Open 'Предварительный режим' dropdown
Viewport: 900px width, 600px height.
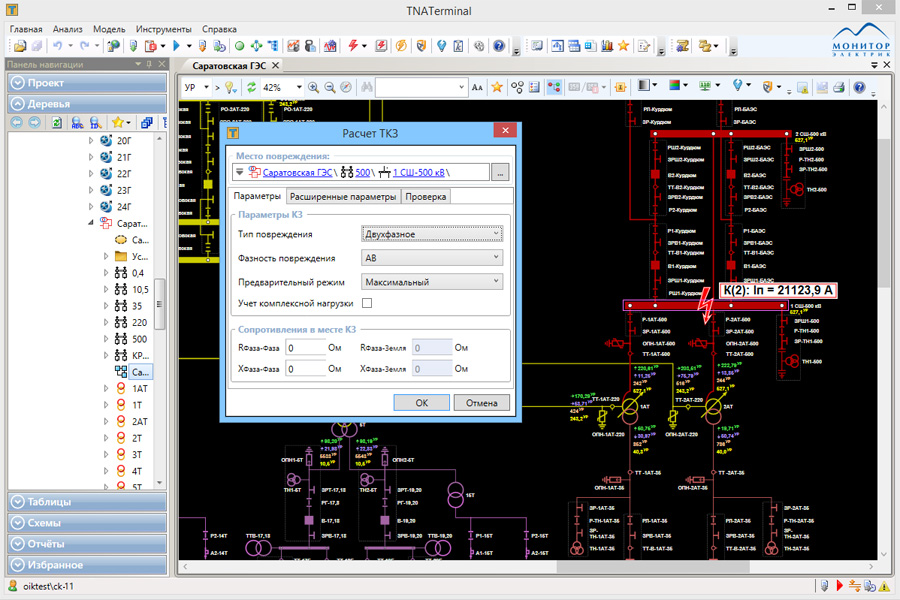(432, 282)
